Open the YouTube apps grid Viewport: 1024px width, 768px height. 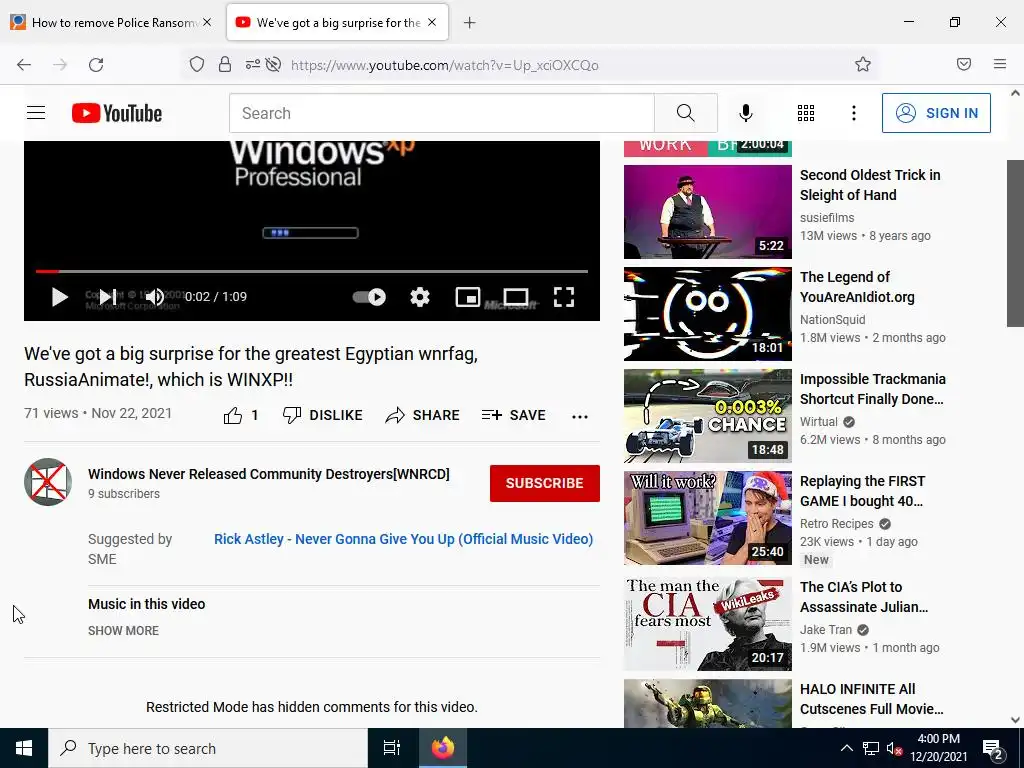coord(806,113)
